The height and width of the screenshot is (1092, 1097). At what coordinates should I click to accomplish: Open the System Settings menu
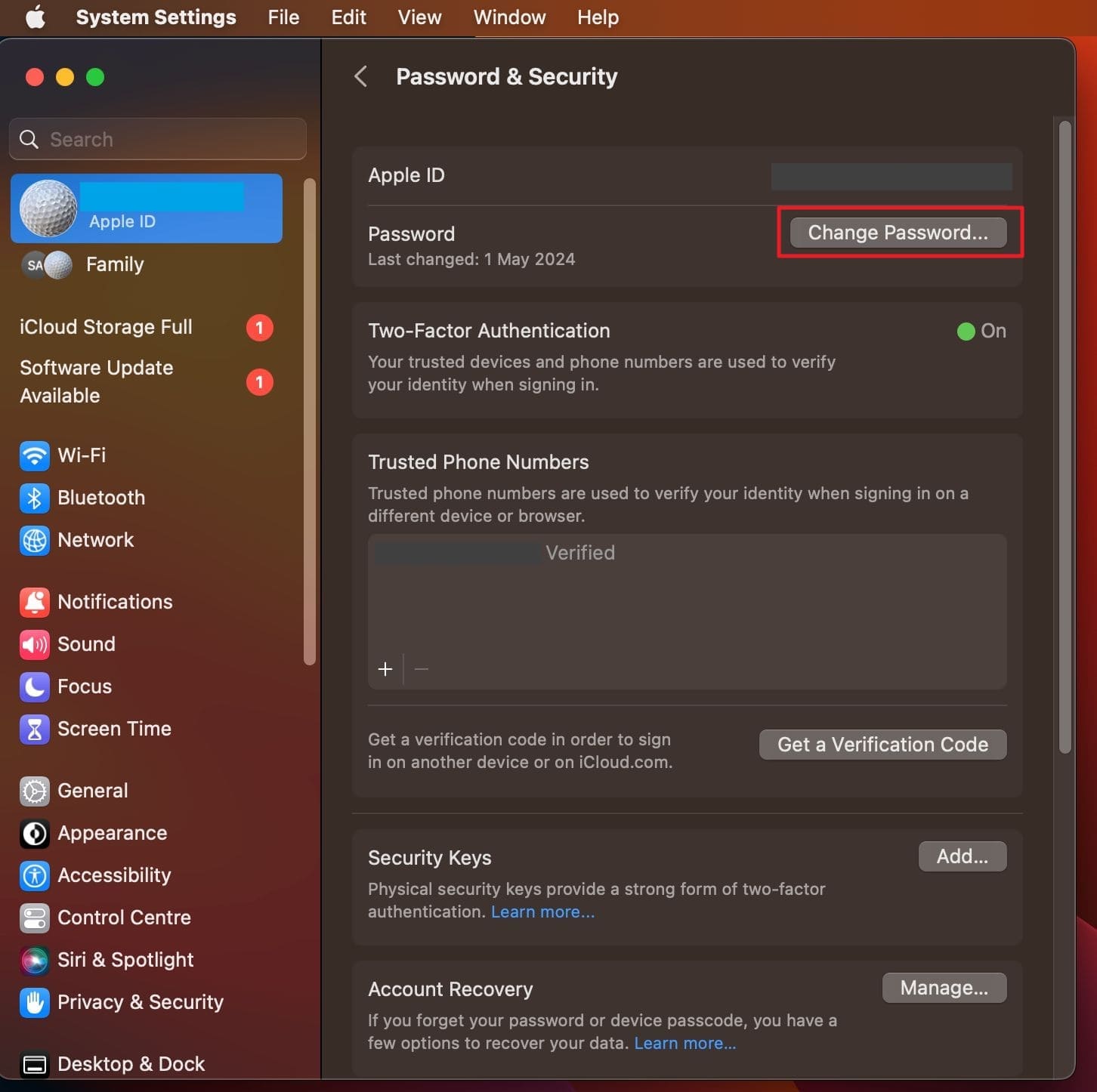156,17
